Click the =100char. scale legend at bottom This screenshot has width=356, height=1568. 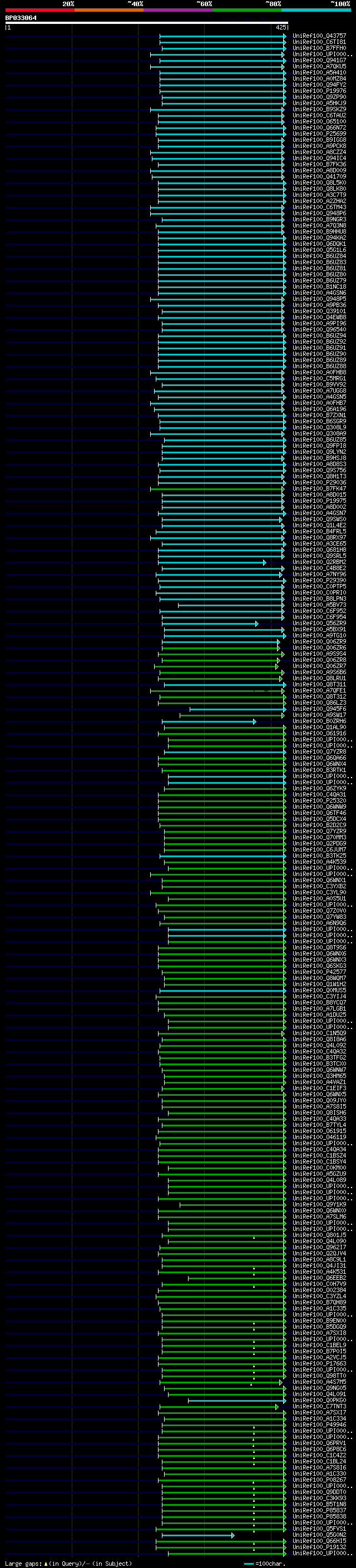[x=265, y=1564]
